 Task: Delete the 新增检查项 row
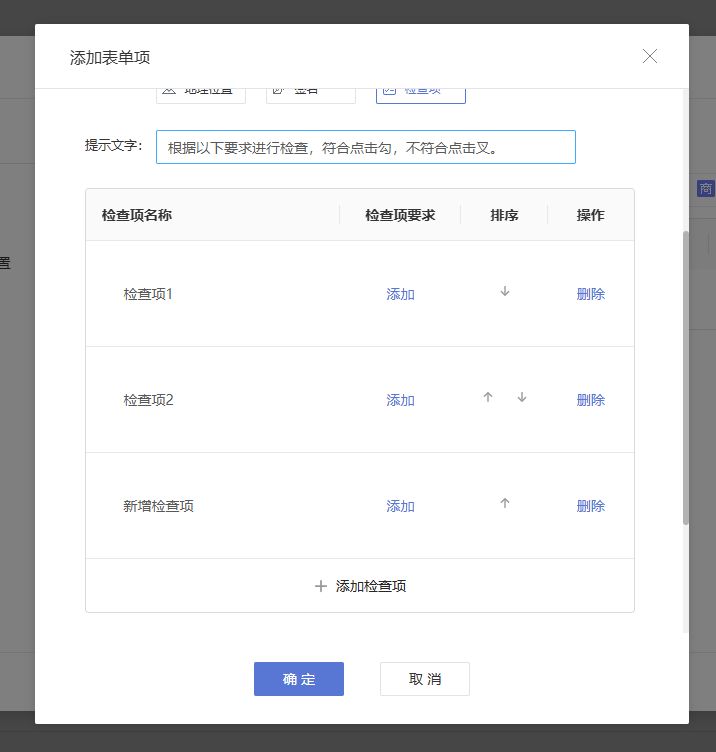click(590, 506)
